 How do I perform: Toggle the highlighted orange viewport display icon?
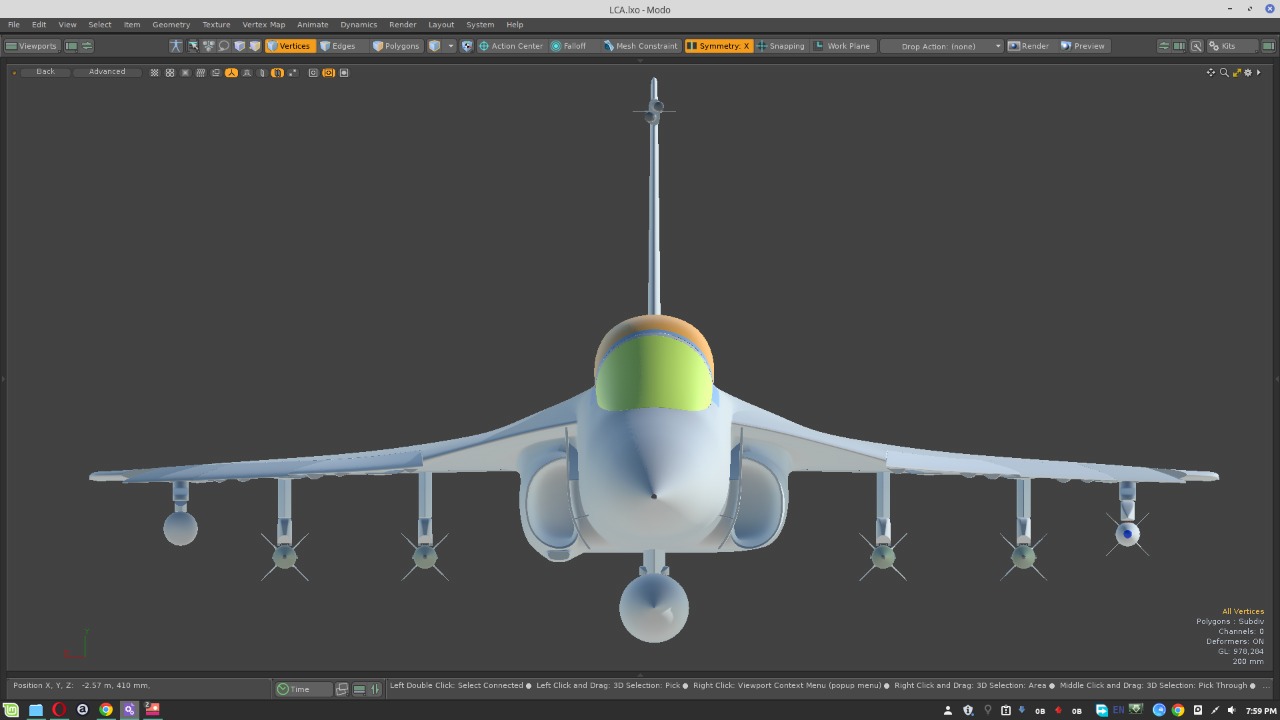coord(231,73)
